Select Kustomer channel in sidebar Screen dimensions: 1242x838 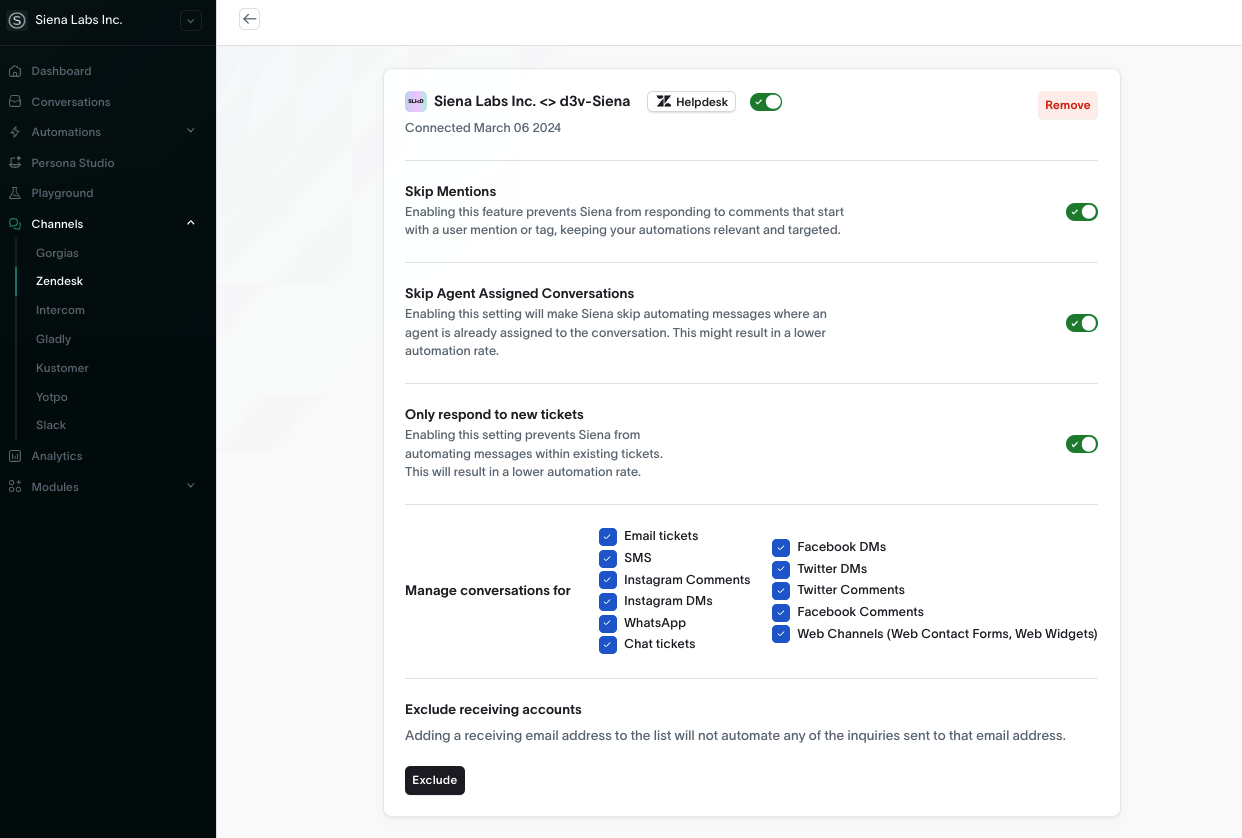pos(62,368)
